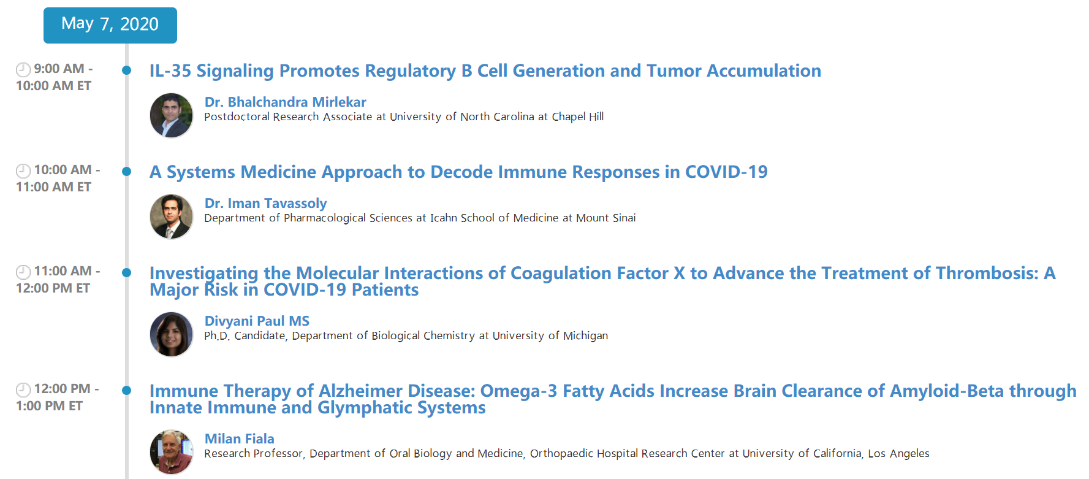
Task: Click the timeline dot for the 9:00 AM session
Action: [126, 70]
